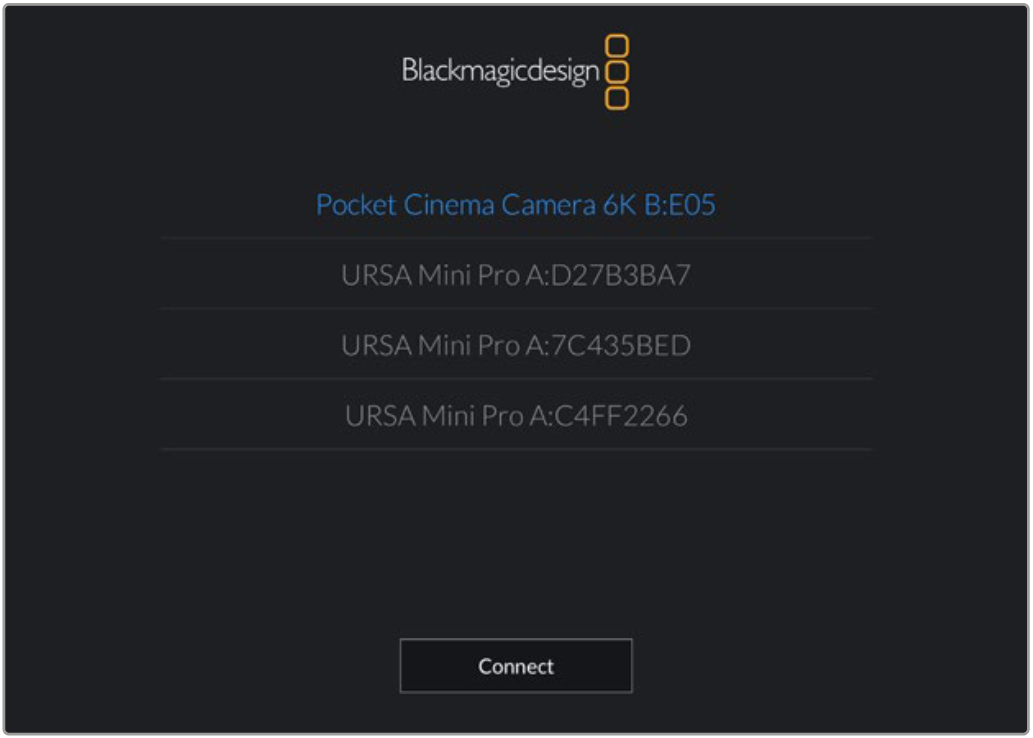1033x738 pixels.
Task: Select Pocket Cinema Camera 6K B:E05
Action: tap(516, 205)
